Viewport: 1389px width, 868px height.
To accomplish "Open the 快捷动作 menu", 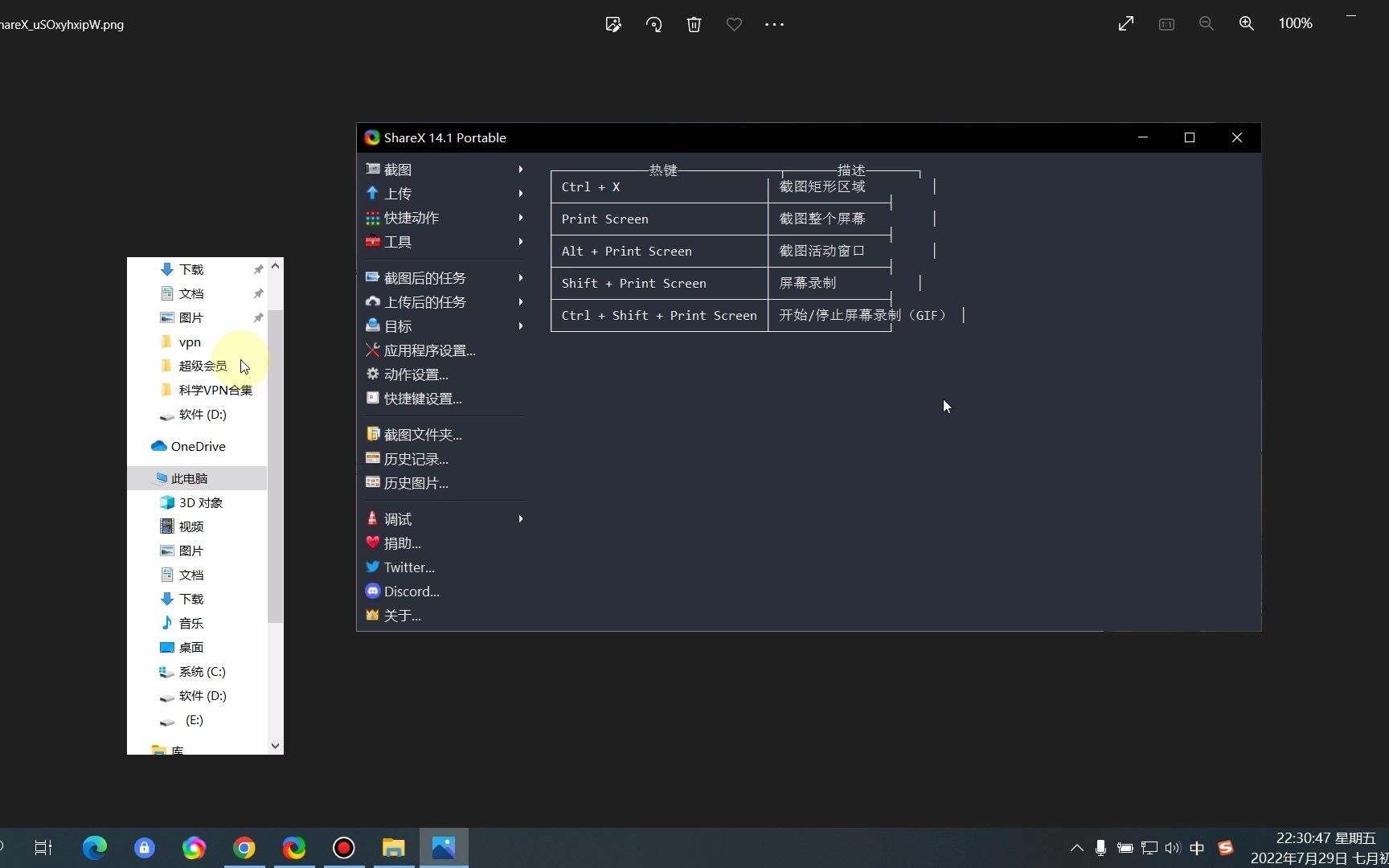I will tap(445, 218).
